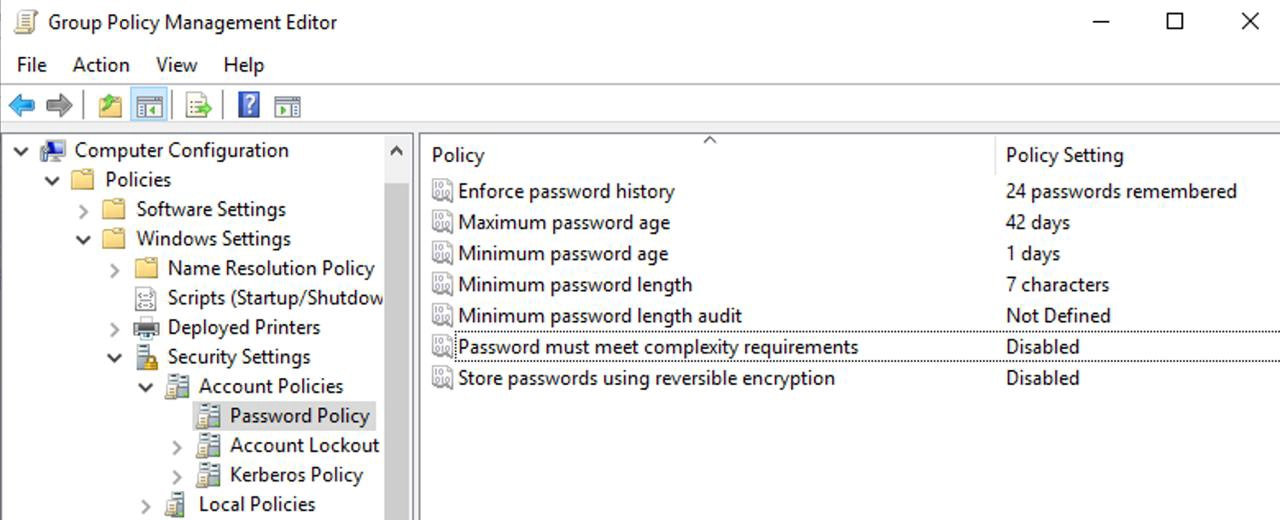Click the Security Settings lock icon
Viewport: 1280px width, 520px height.
pos(146,357)
